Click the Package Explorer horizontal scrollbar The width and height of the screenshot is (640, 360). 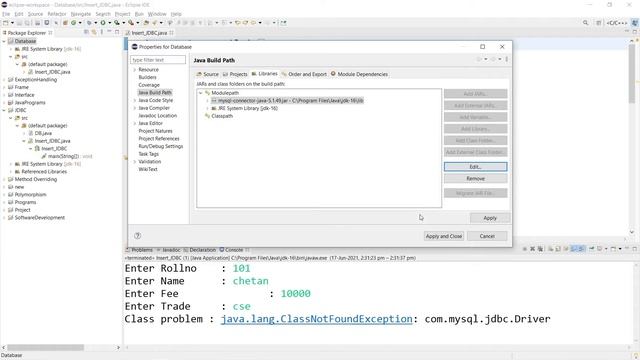click(46, 347)
